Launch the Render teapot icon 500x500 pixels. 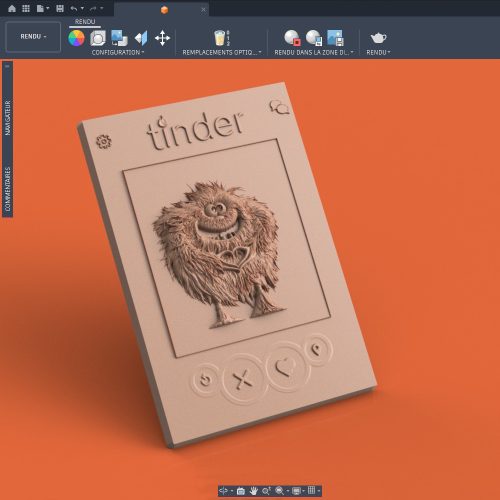pos(378,38)
